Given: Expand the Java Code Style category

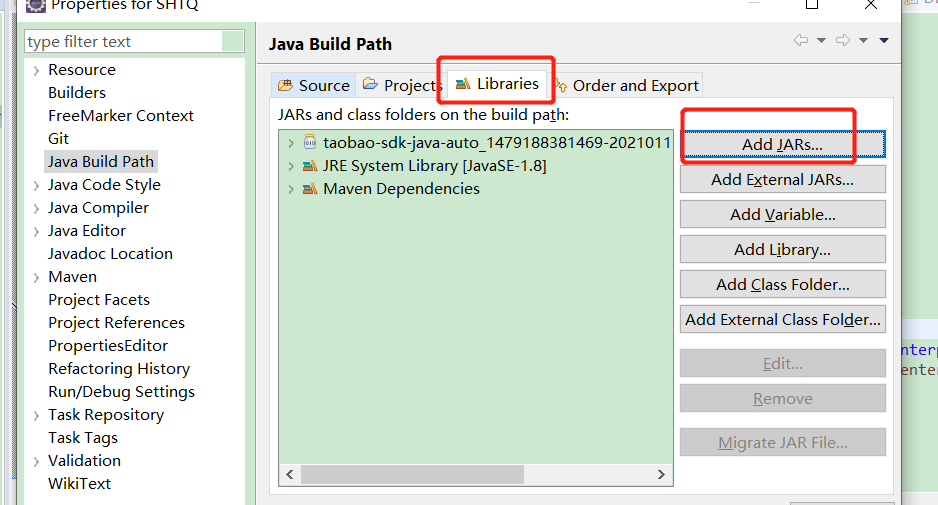Looking at the screenshot, I should click(x=36, y=185).
